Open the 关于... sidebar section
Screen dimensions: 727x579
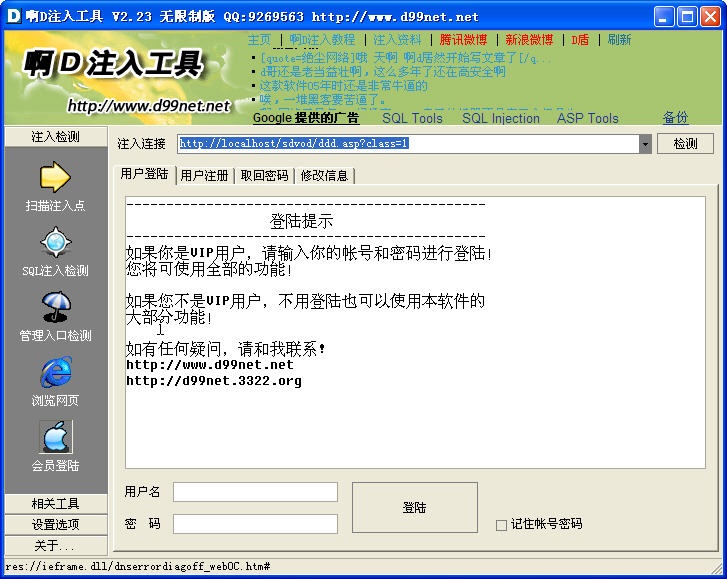56,545
